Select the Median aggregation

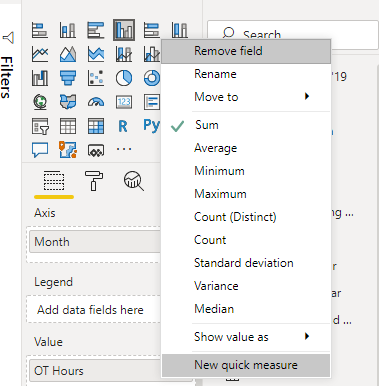click(246, 309)
